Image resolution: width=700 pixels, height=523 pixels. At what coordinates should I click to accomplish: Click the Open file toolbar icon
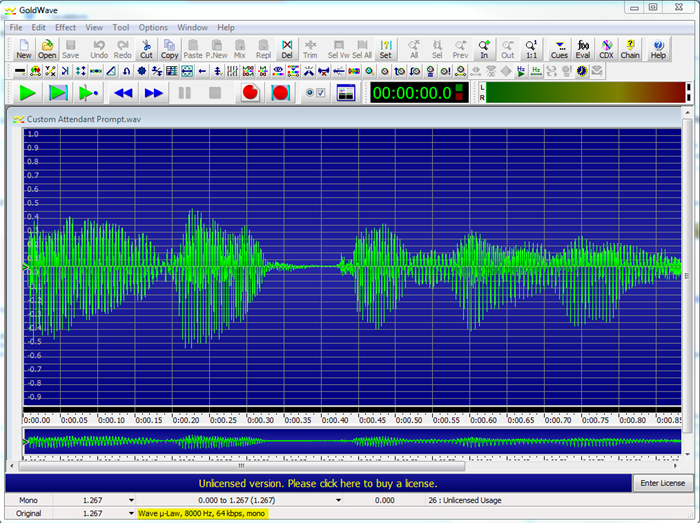point(47,49)
